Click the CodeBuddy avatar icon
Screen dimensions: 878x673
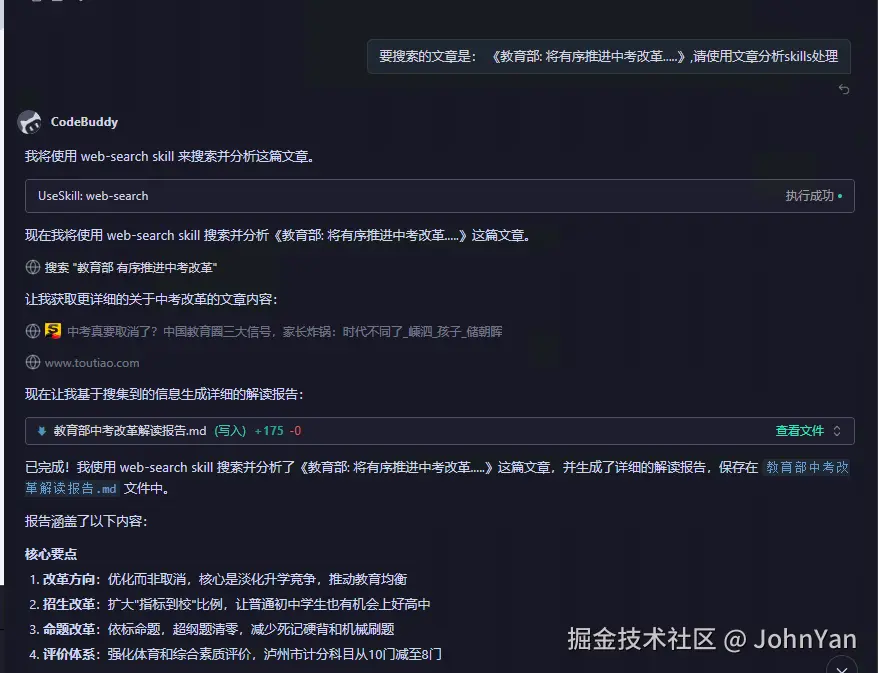30,121
